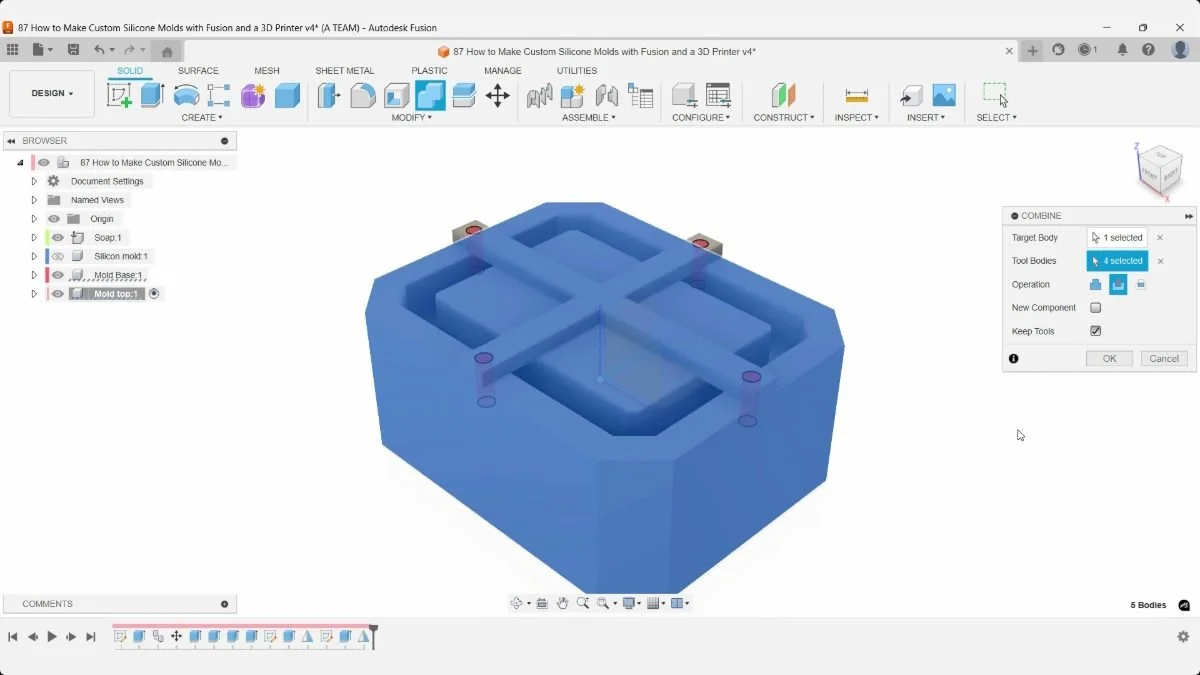The image size is (1200, 675).
Task: Select the Create Sketch tool
Action: [x=119, y=95]
